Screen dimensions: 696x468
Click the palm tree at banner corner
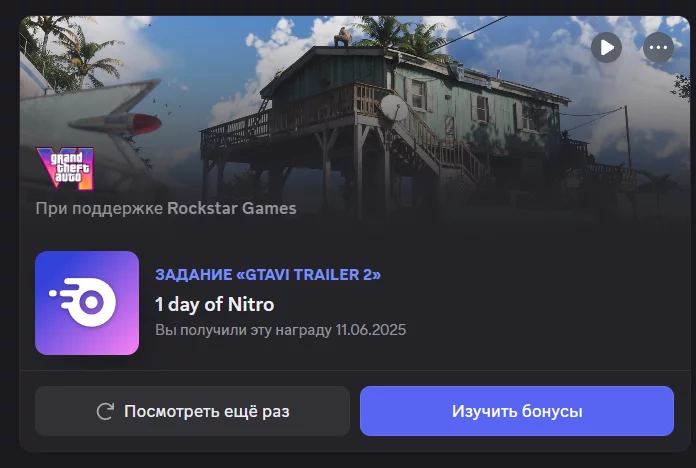[67, 47]
